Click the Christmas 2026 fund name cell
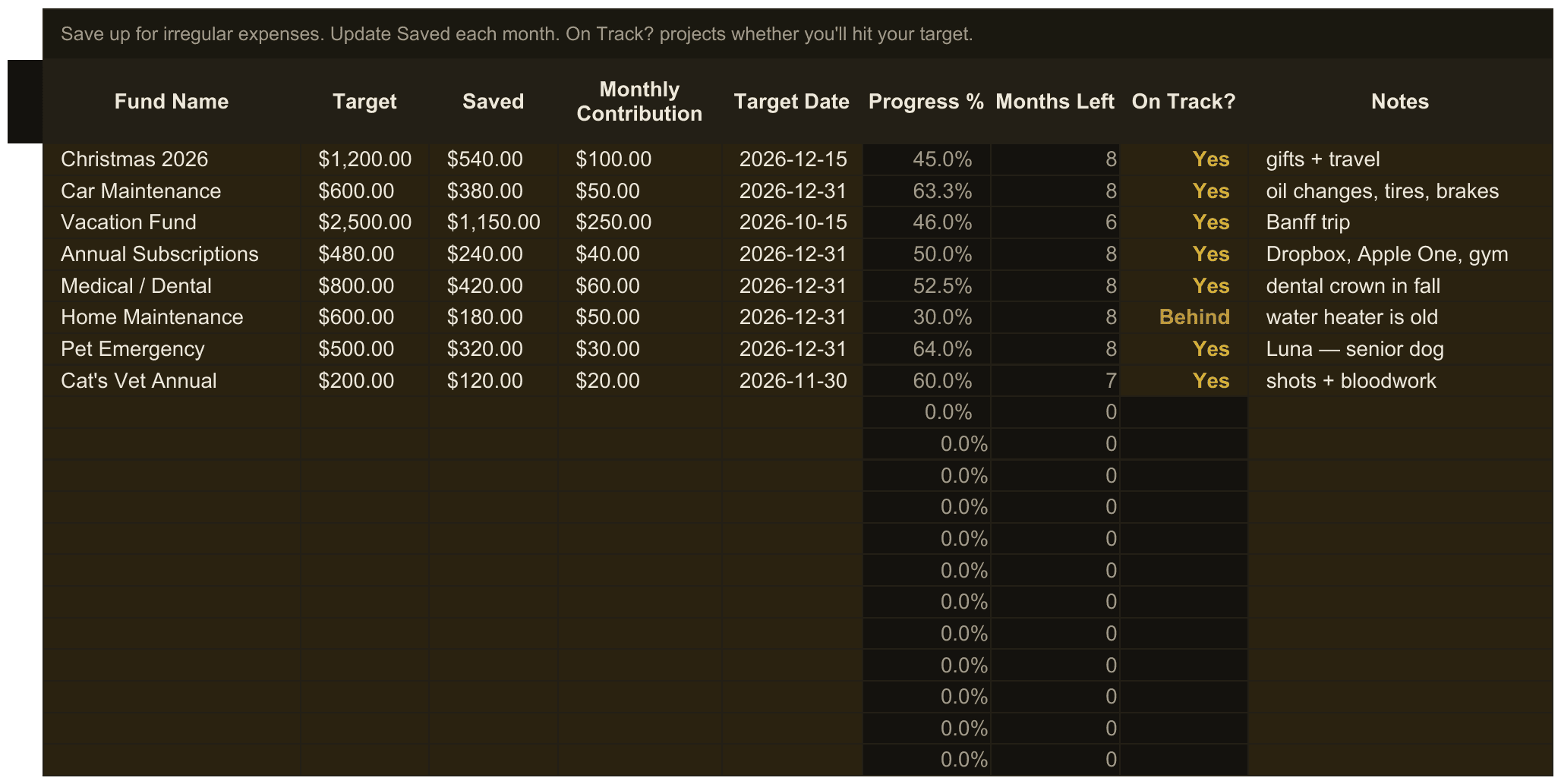This screenshot has height=784, width=1561. [x=172, y=159]
